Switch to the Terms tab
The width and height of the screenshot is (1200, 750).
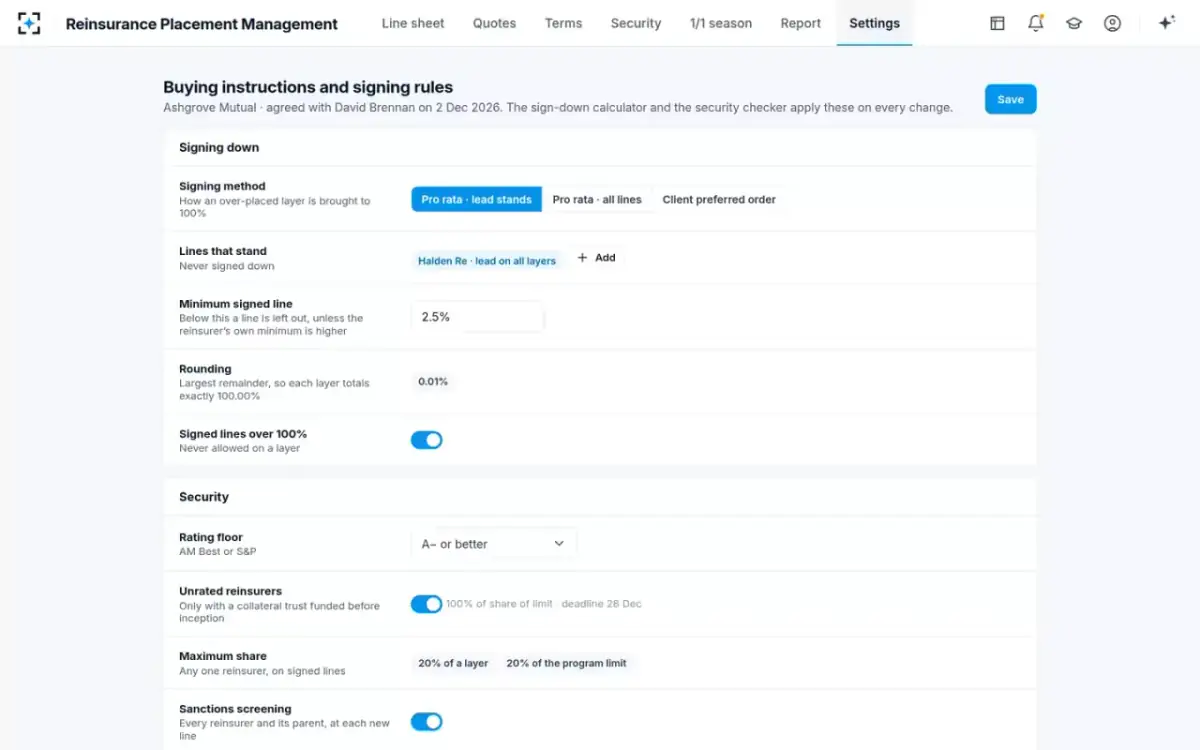point(564,23)
